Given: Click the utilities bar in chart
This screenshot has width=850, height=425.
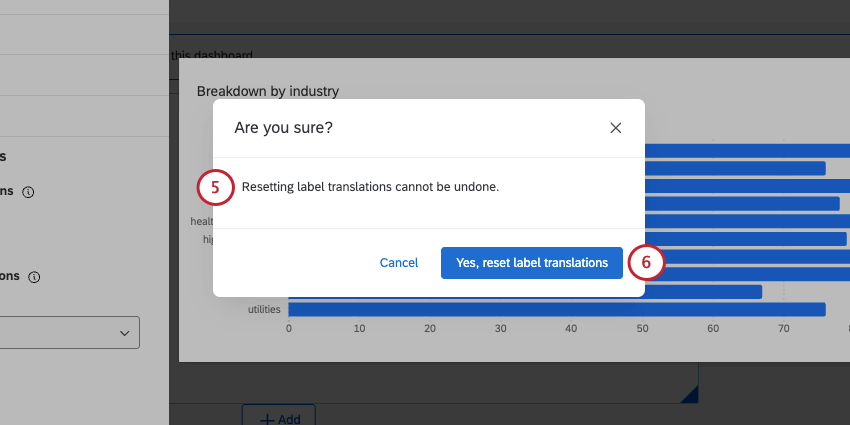Looking at the screenshot, I should coord(556,309).
